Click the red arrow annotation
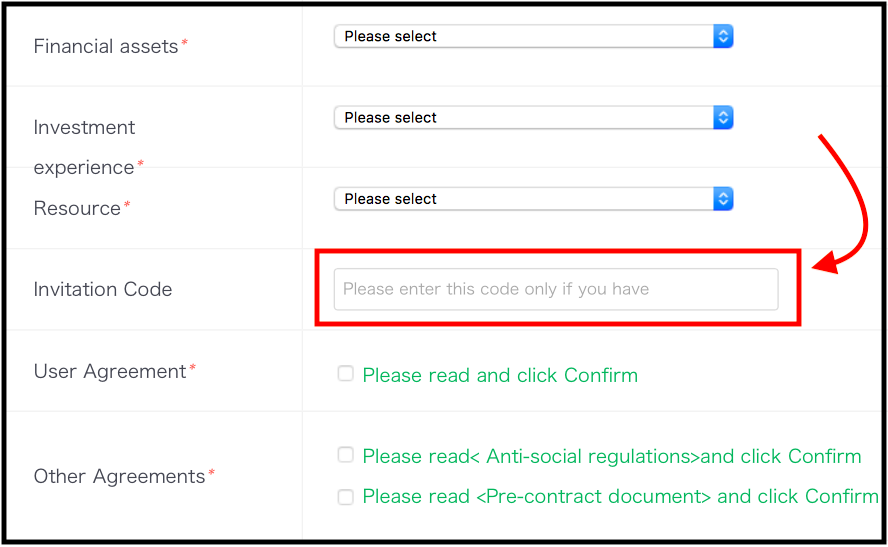The height and width of the screenshot is (547, 888). (841, 204)
